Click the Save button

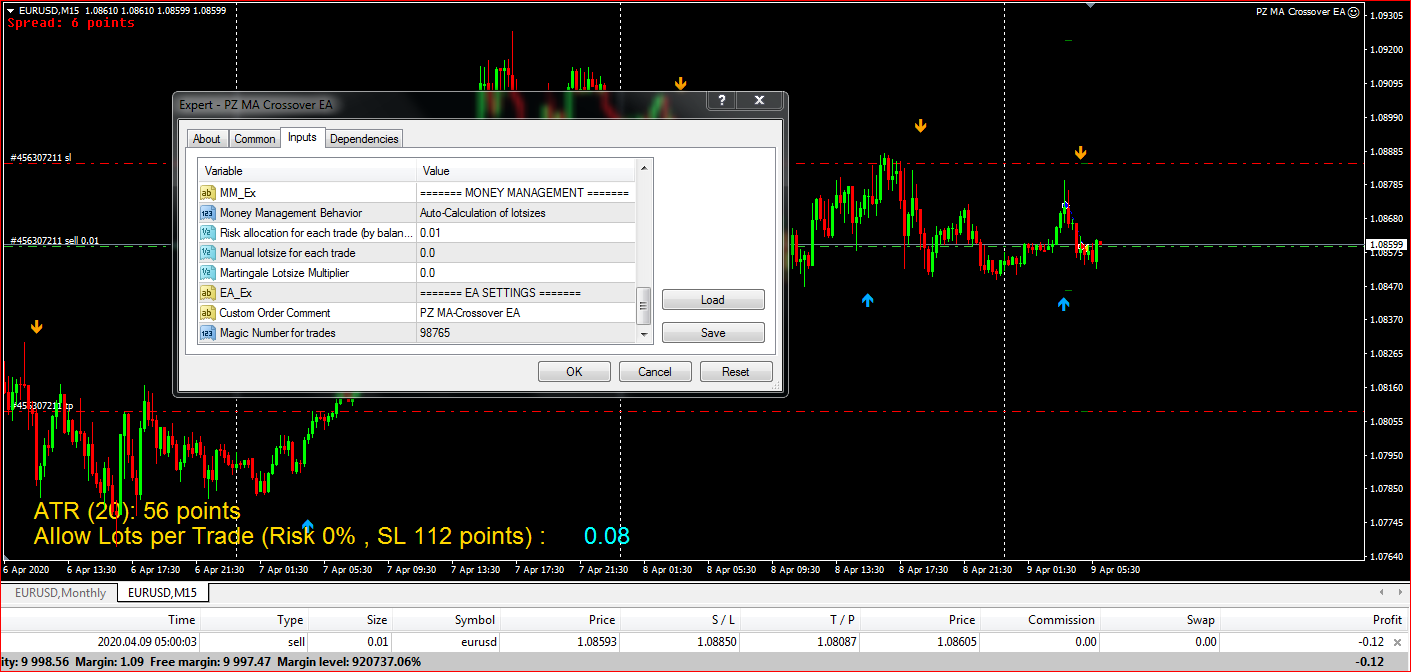pyautogui.click(x=713, y=333)
